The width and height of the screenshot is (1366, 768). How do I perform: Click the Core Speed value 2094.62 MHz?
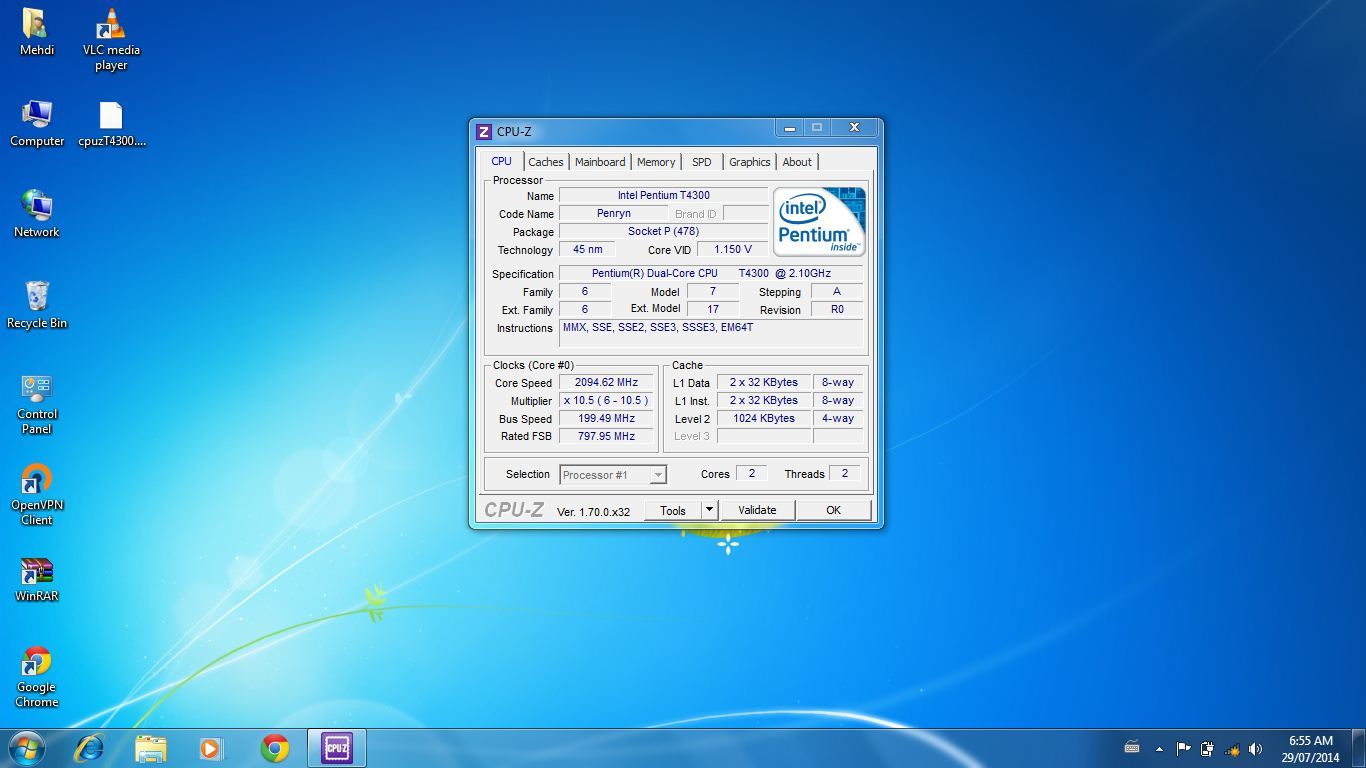point(606,382)
